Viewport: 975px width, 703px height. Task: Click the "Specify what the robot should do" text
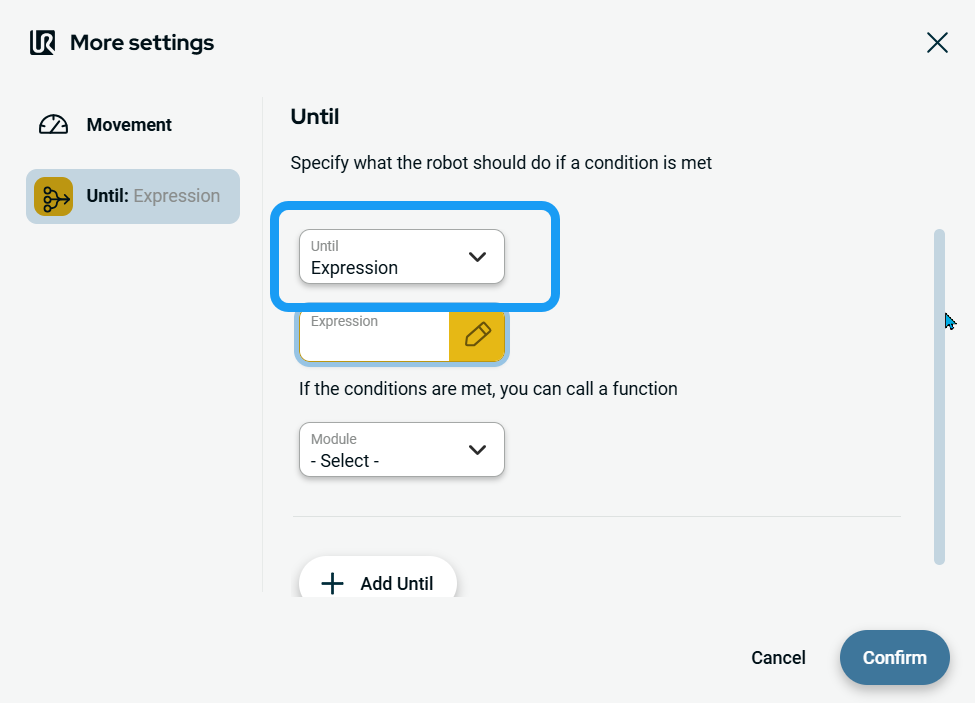point(500,162)
